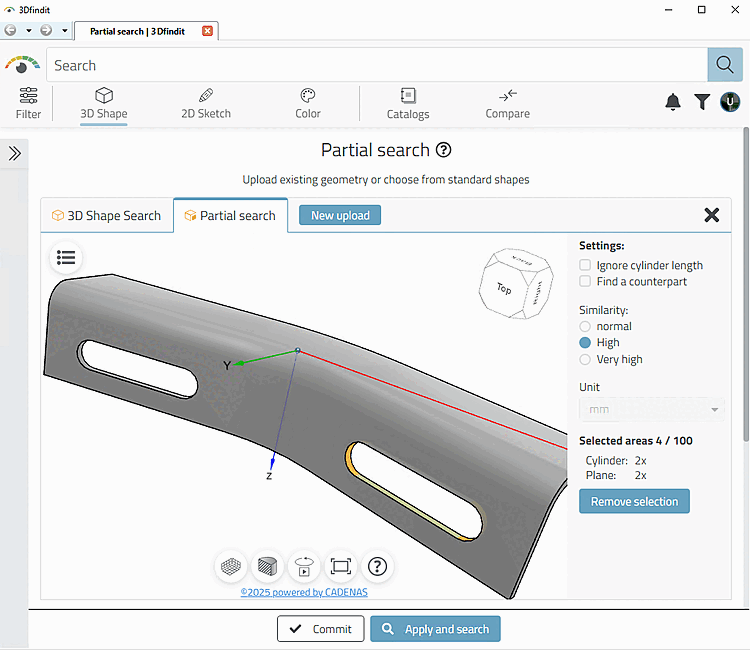Select normal similarity radio button

585,326
